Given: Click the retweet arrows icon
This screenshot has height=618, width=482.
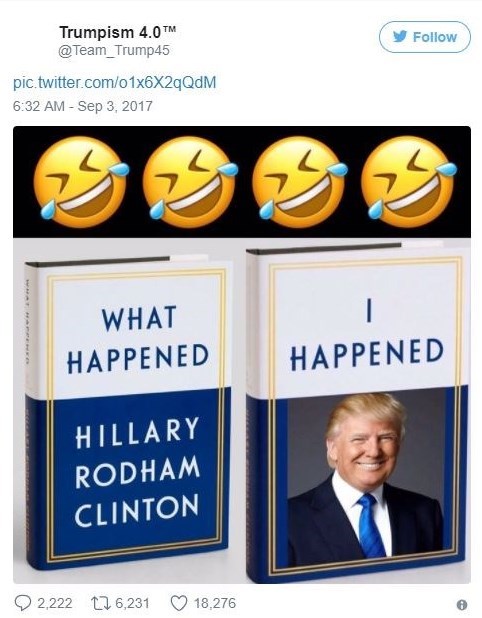Looking at the screenshot, I should [x=100, y=603].
